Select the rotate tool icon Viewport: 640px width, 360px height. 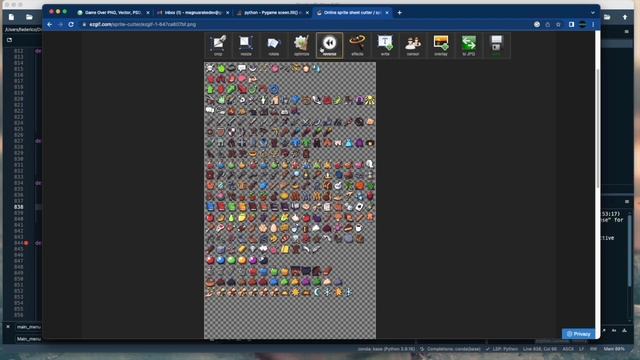tap(273, 45)
